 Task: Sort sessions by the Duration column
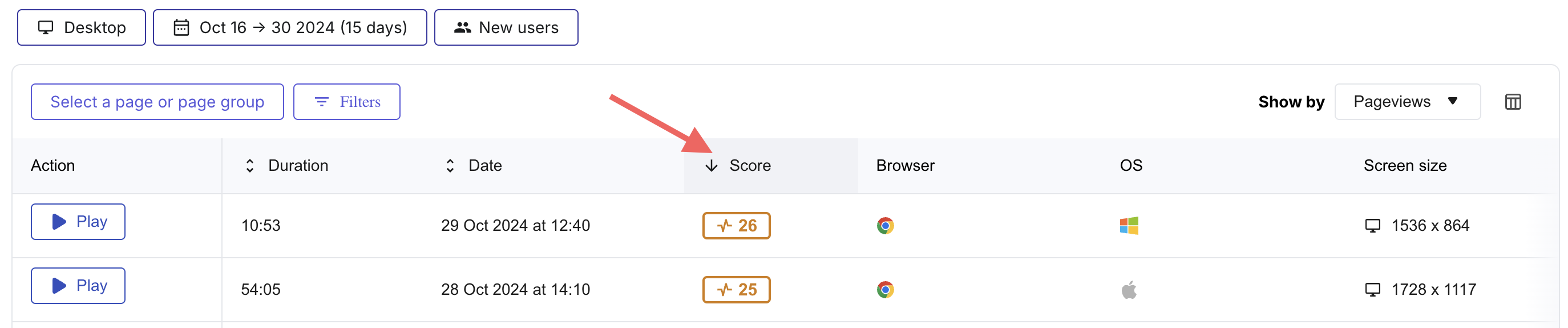click(249, 165)
